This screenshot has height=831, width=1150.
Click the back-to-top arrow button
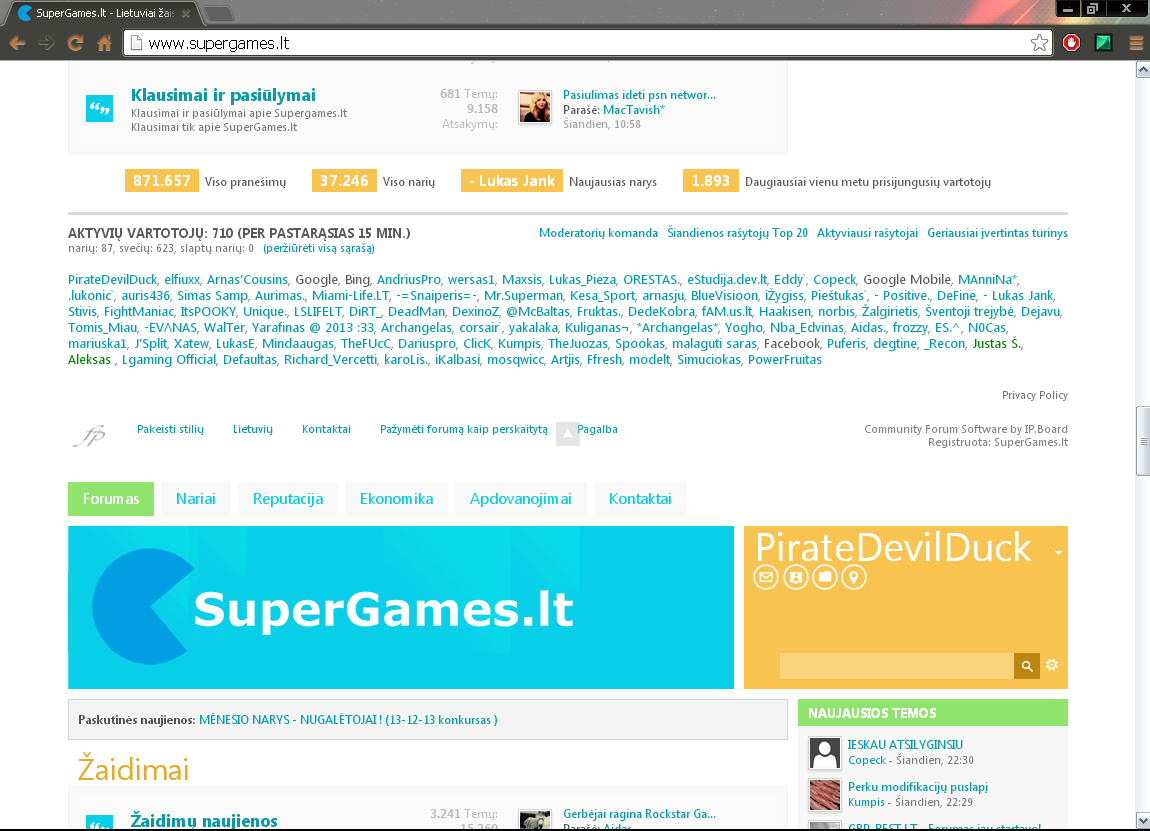(x=568, y=433)
